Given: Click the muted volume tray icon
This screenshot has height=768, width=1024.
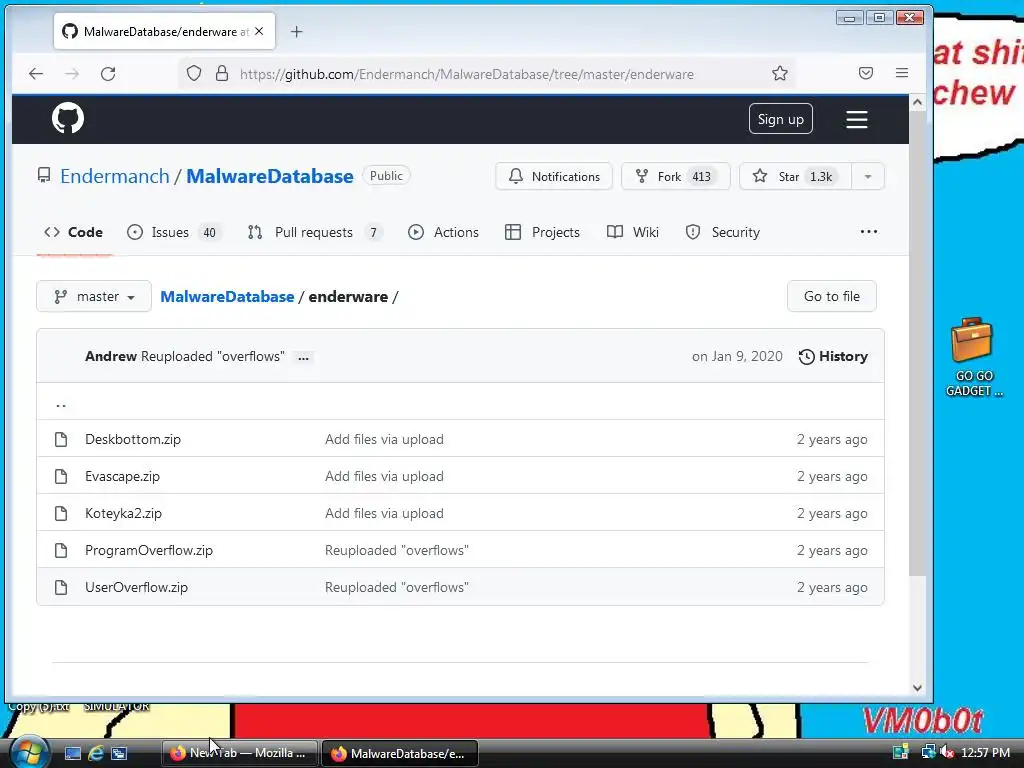Looking at the screenshot, I should pyautogui.click(x=947, y=752).
